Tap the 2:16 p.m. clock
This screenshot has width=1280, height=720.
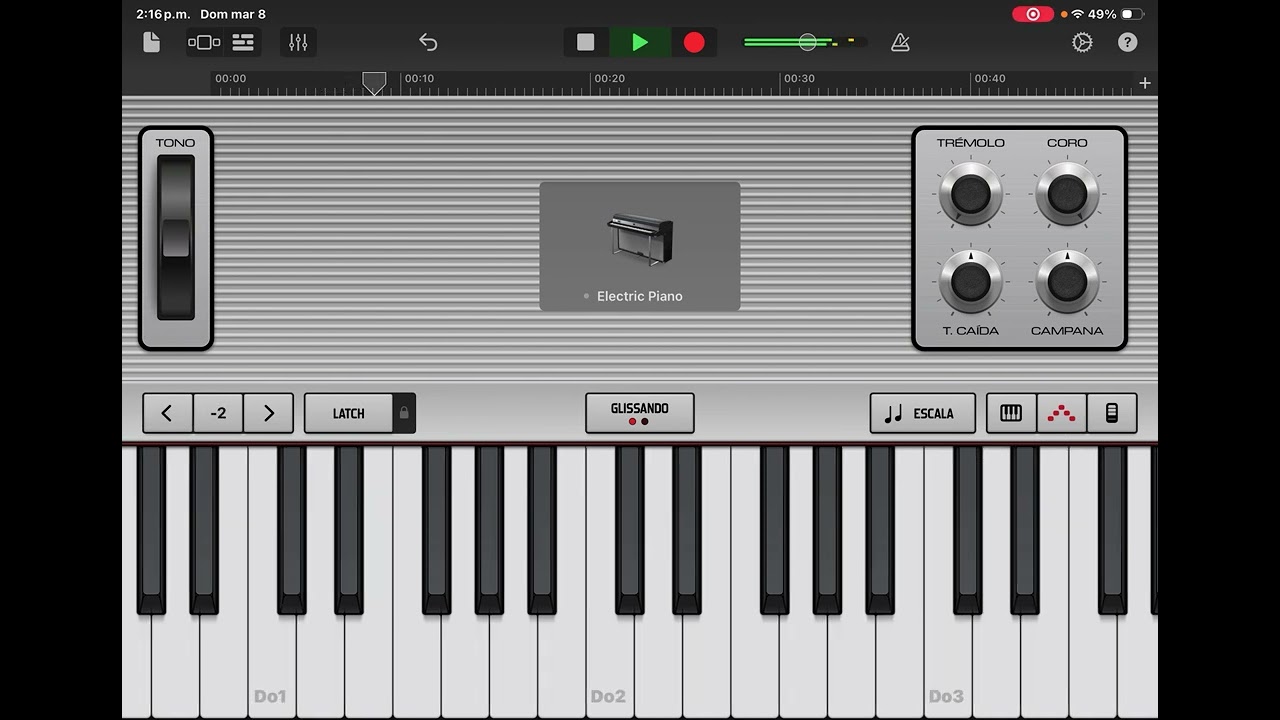(x=163, y=14)
